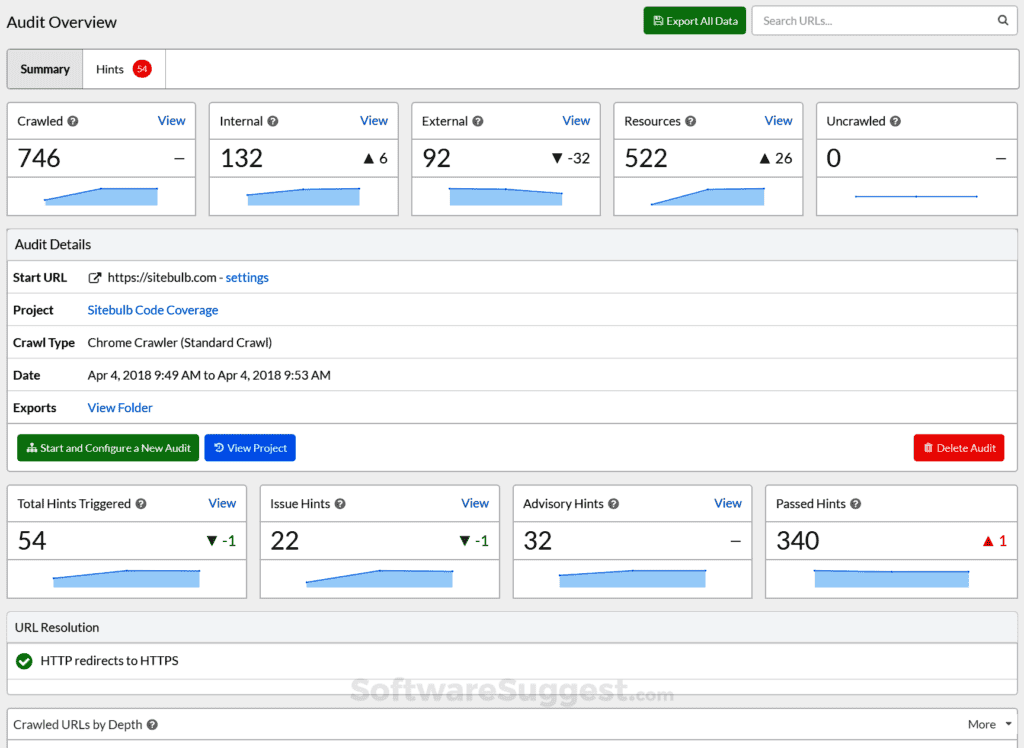Open help icon for Issue Hints
This screenshot has width=1024, height=748.
coord(340,504)
